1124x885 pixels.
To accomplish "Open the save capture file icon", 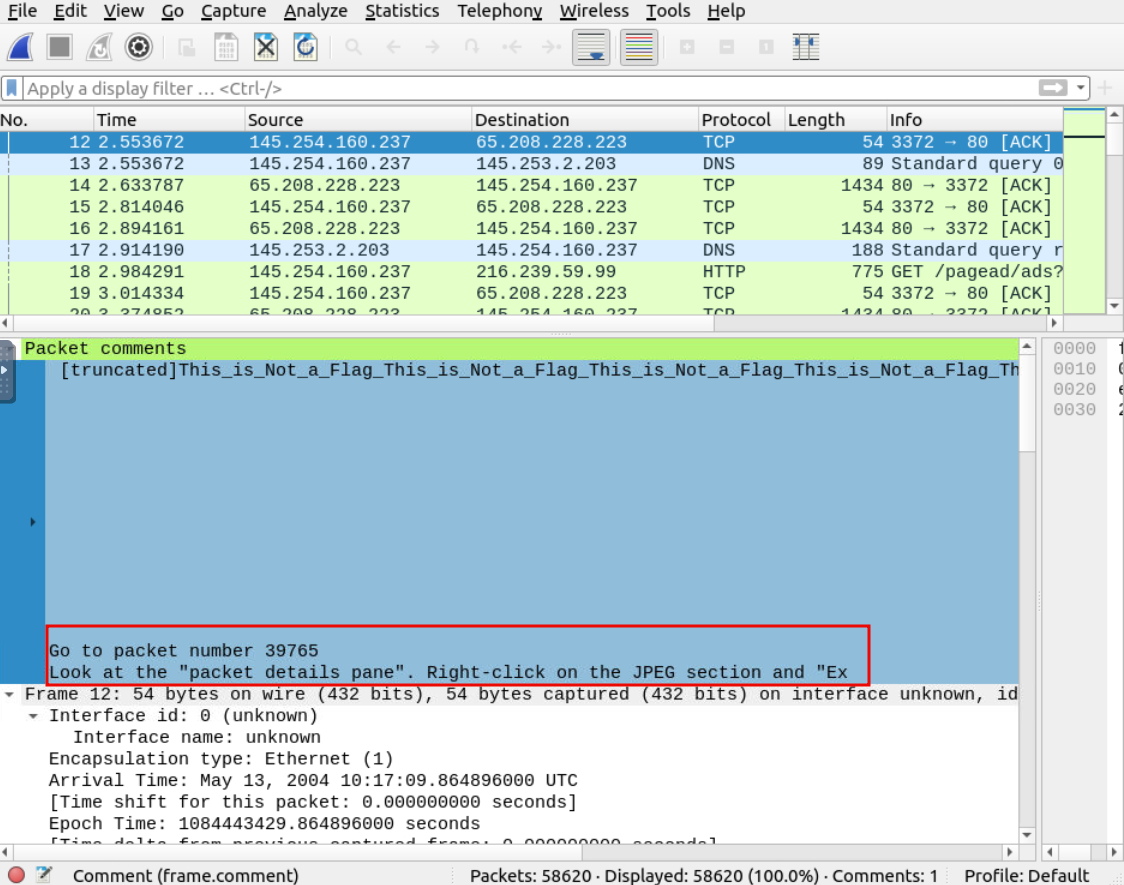I will (226, 47).
